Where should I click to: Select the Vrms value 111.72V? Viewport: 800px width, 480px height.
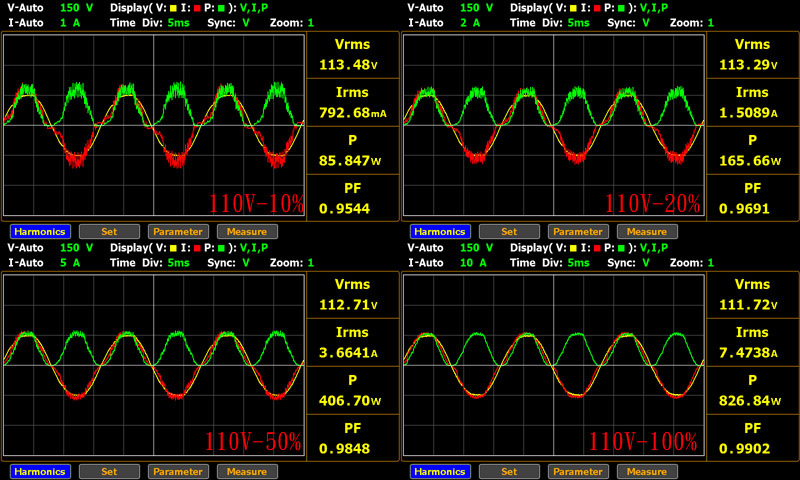(x=748, y=305)
